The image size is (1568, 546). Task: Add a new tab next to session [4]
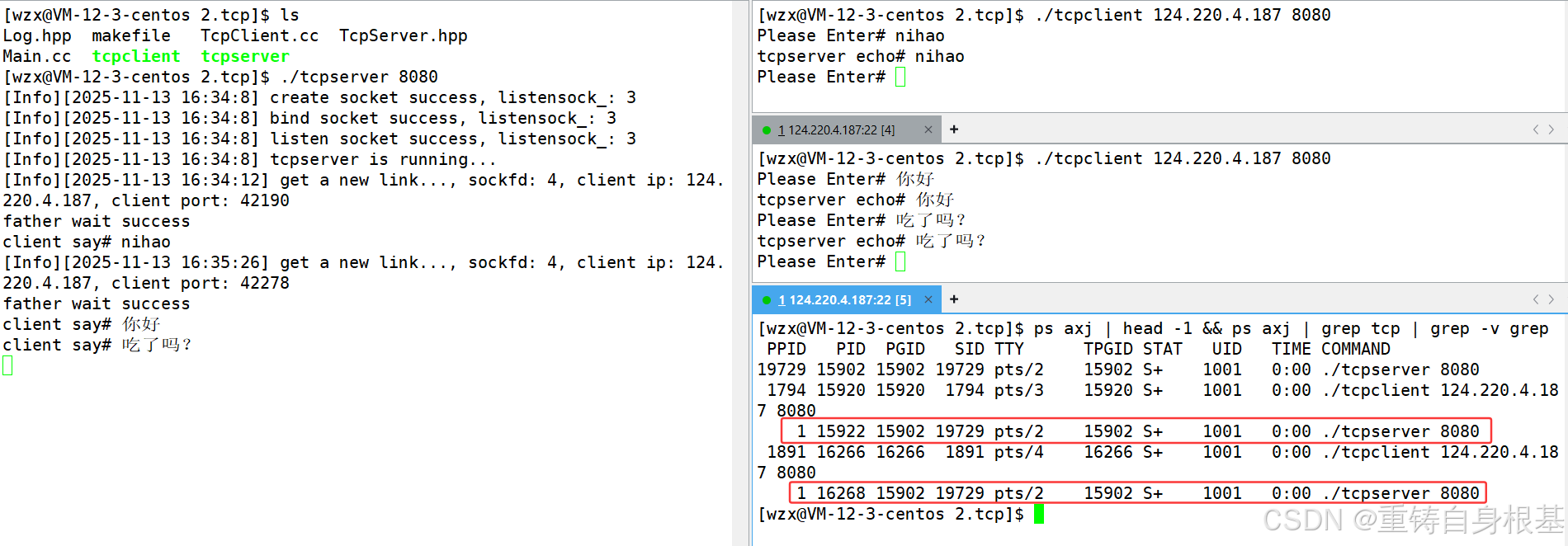click(954, 129)
